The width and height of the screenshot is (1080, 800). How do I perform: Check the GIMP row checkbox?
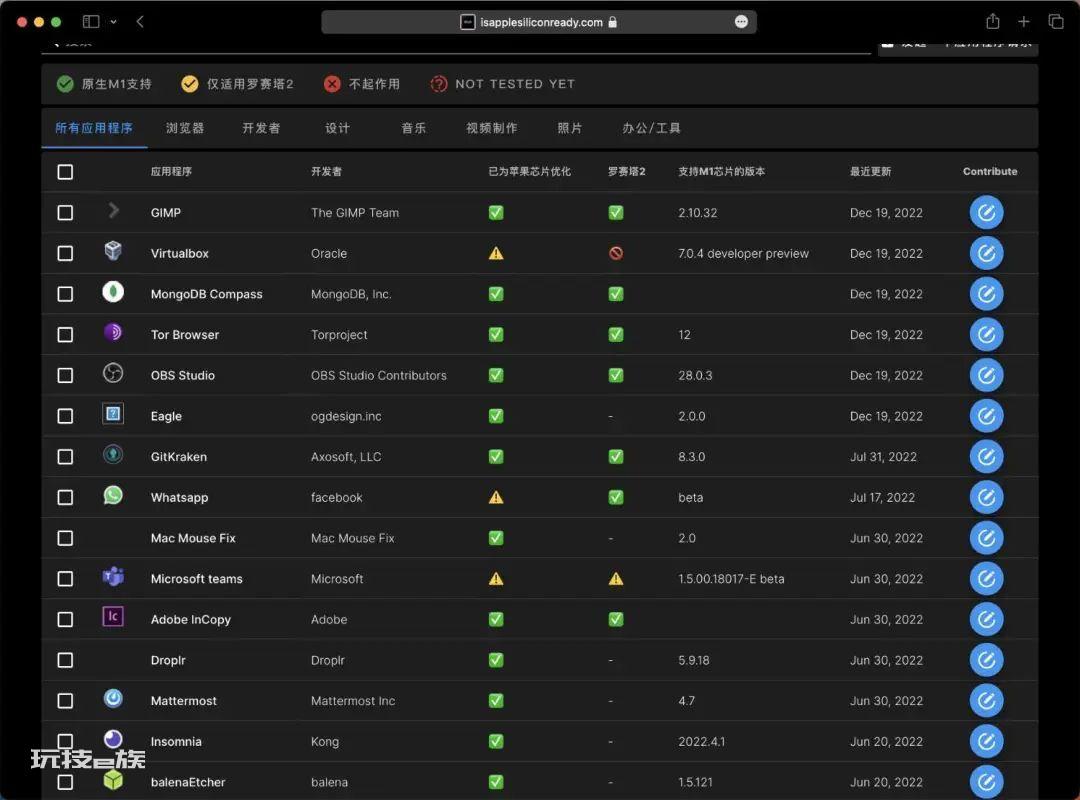click(x=65, y=212)
